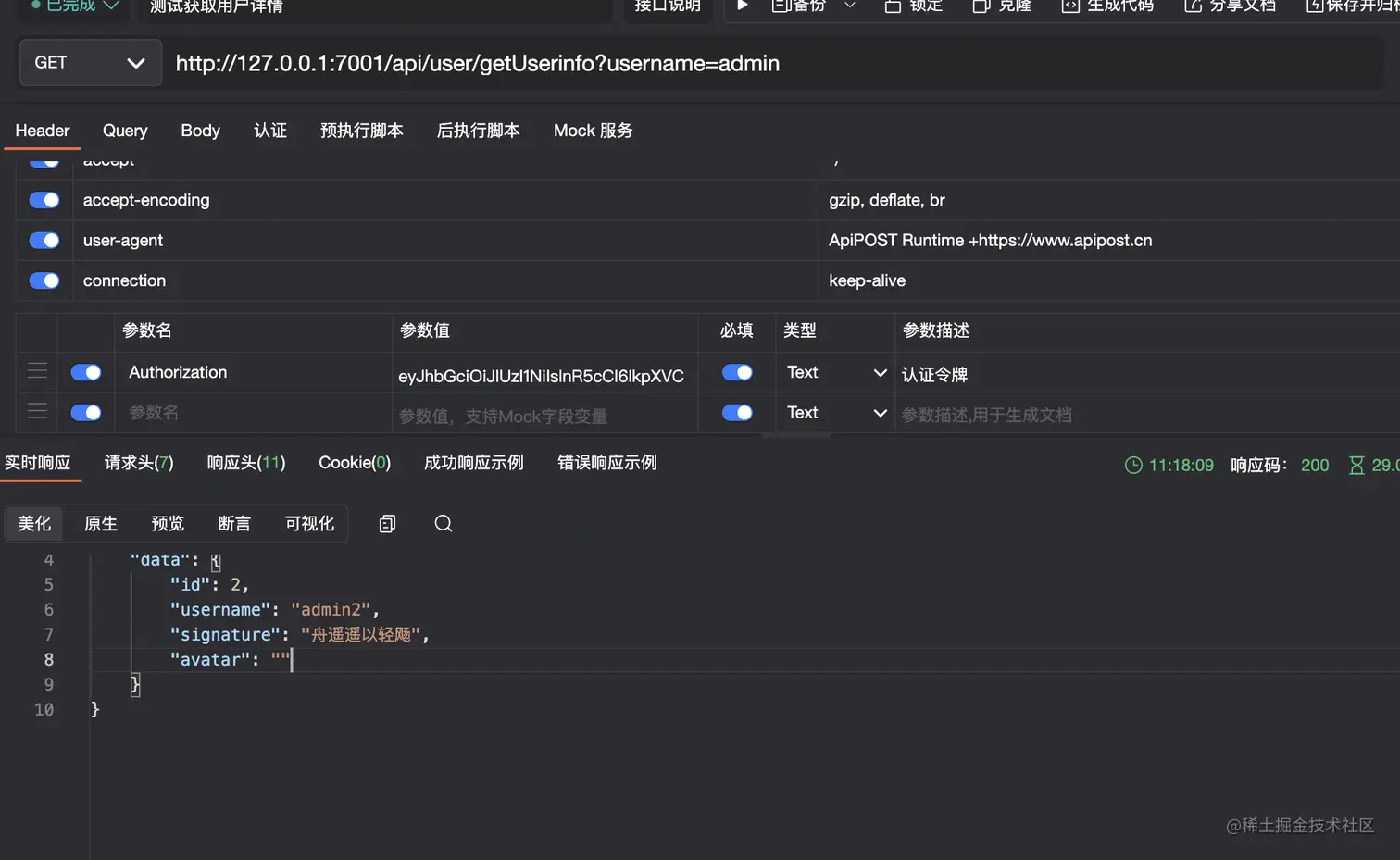The height and width of the screenshot is (860, 1400).
Task: Click line number 10 in gutter
Action: 44,710
